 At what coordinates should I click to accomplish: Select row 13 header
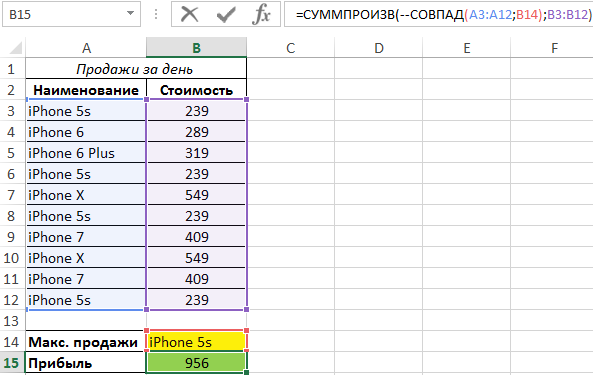pyautogui.click(x=11, y=321)
